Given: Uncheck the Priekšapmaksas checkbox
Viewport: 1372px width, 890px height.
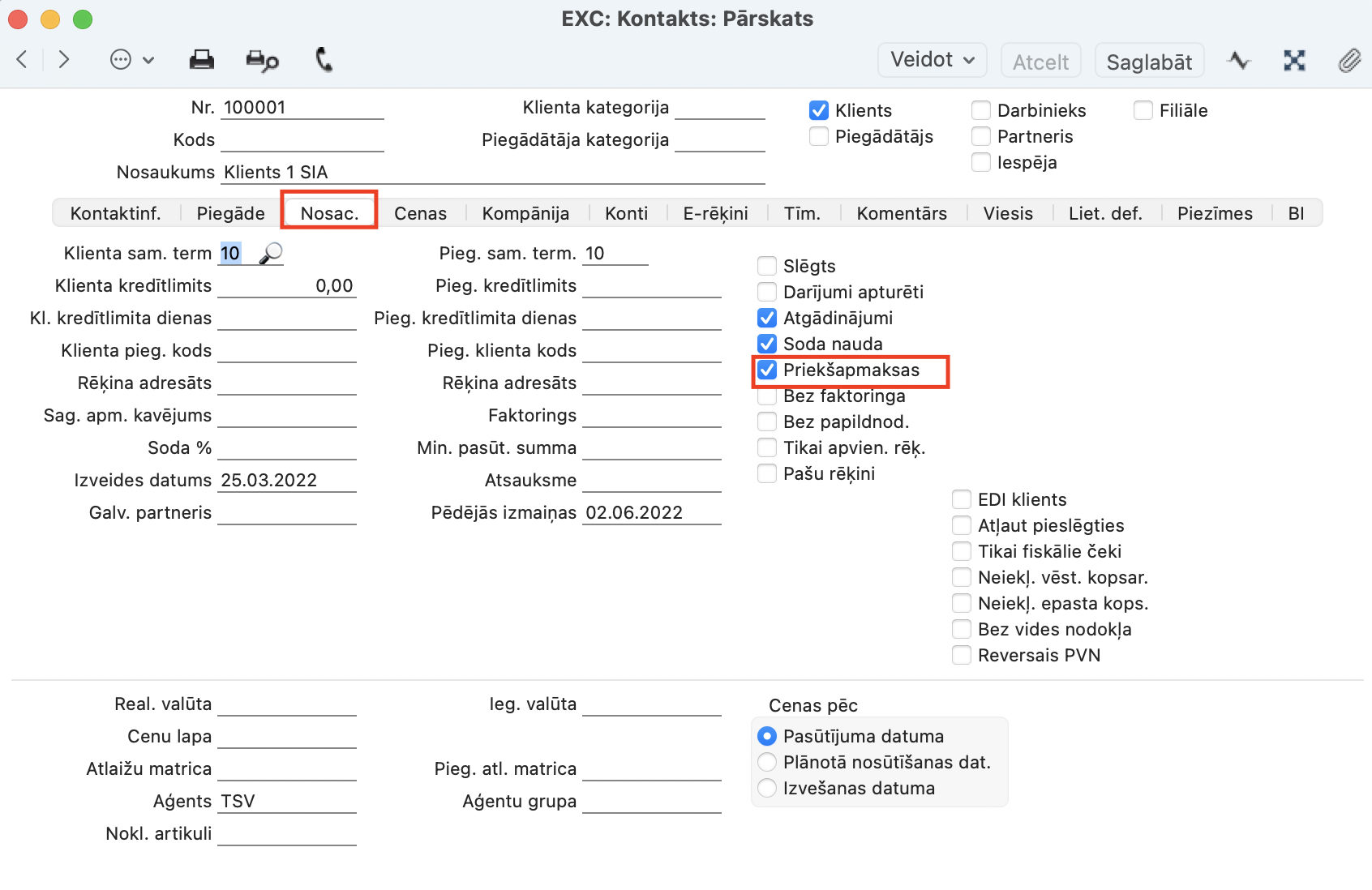Looking at the screenshot, I should coord(767,370).
